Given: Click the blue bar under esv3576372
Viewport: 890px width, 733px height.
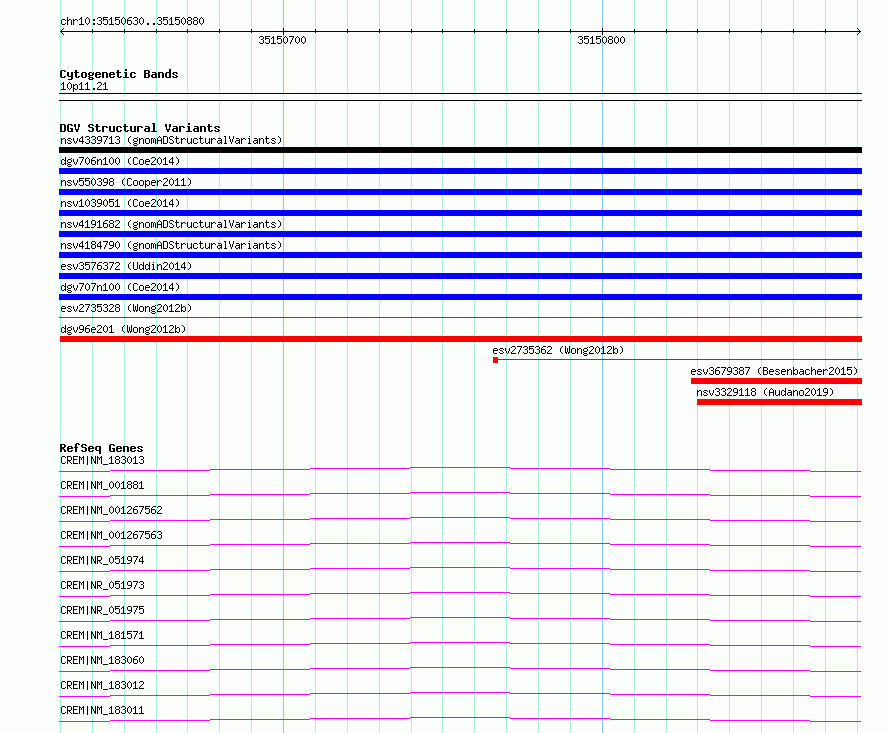Looking at the screenshot, I should (460, 276).
